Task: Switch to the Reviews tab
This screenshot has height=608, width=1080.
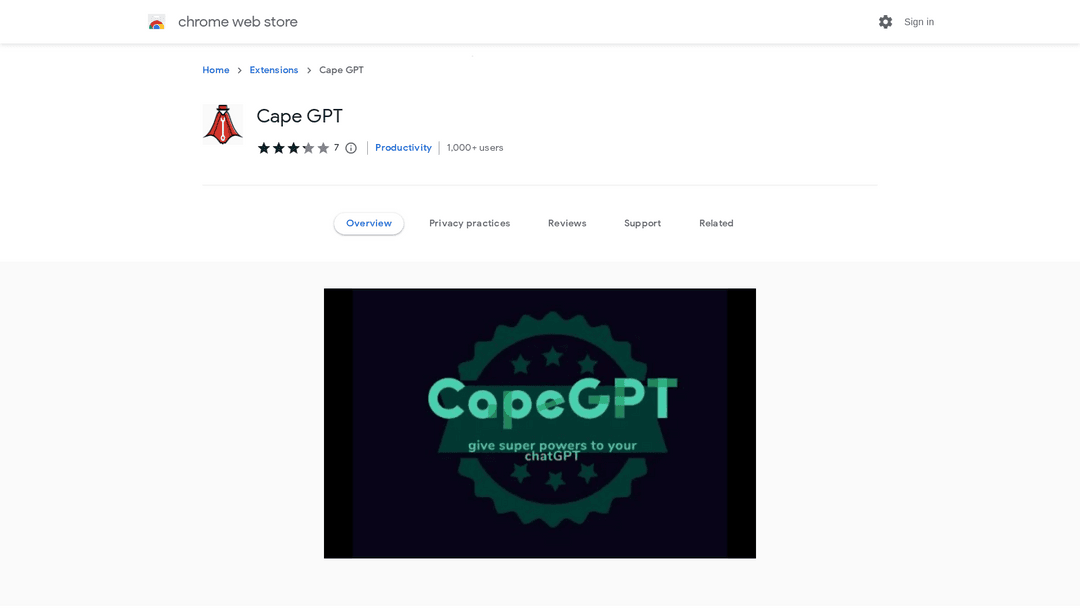Action: 567,223
